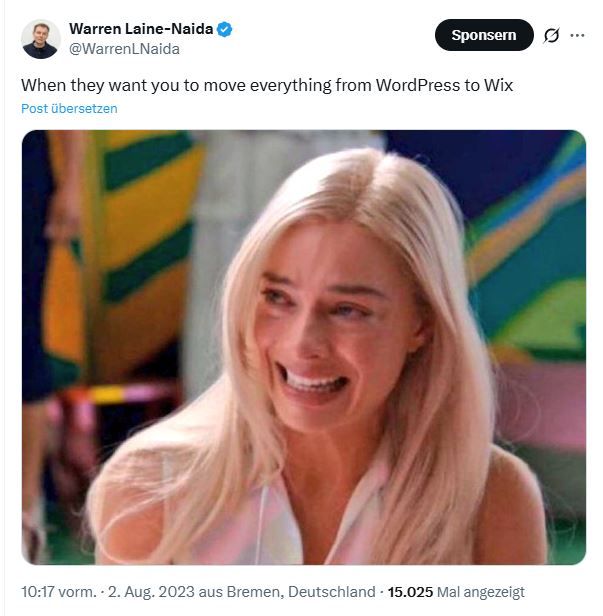The image size is (603, 616).
Task: Open the Warren Laine-Naida display name link
Action: [x=141, y=29]
